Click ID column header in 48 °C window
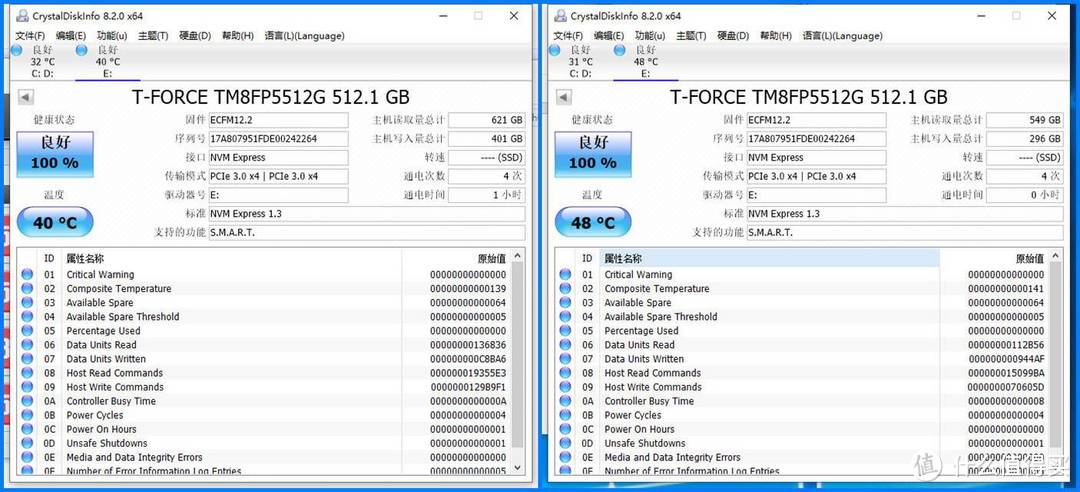Viewport: 1080px width, 492px height. [586, 258]
